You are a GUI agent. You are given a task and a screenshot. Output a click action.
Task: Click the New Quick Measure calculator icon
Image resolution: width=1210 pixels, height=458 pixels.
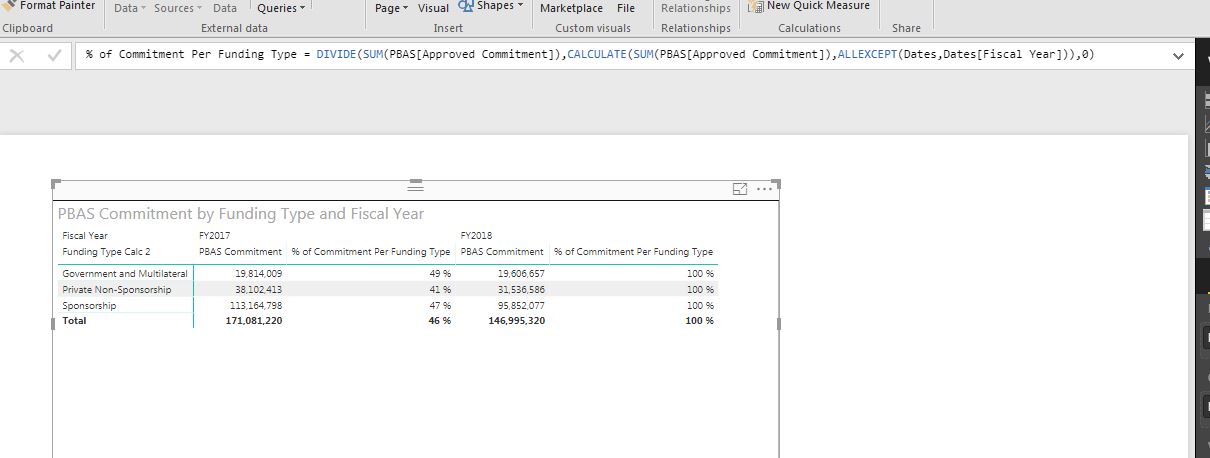coord(756,6)
